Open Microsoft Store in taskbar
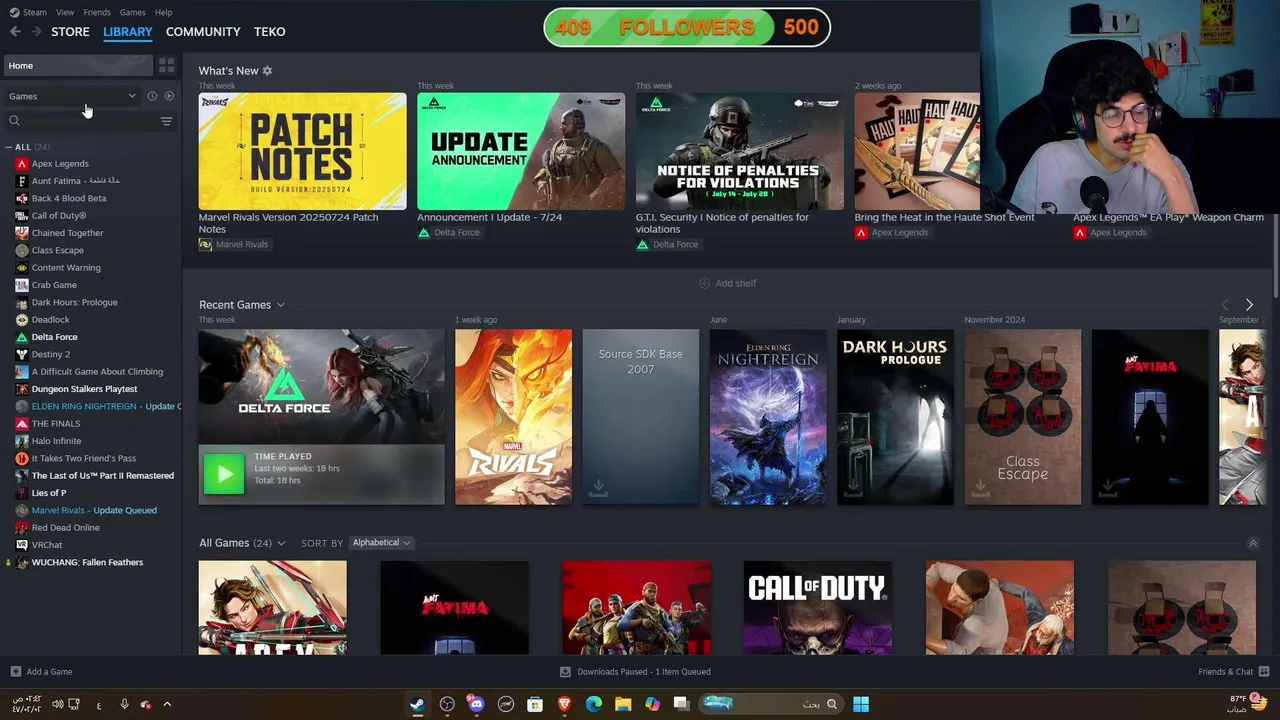The width and height of the screenshot is (1280, 720). coord(535,704)
